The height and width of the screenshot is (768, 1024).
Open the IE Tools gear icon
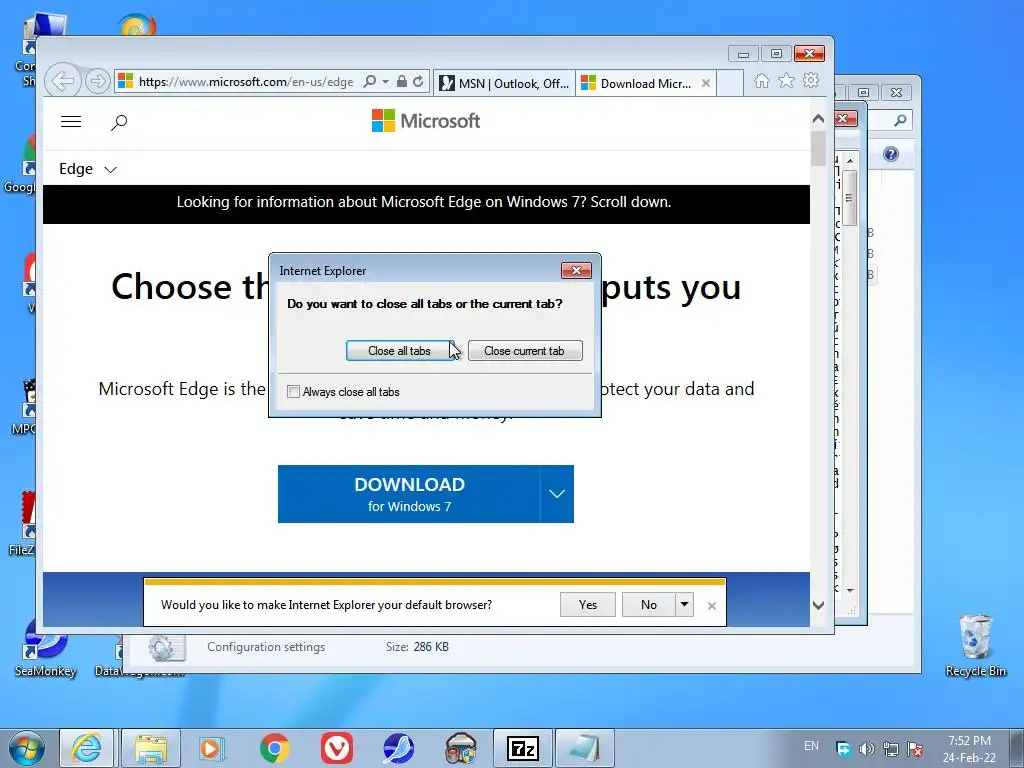pyautogui.click(x=811, y=81)
